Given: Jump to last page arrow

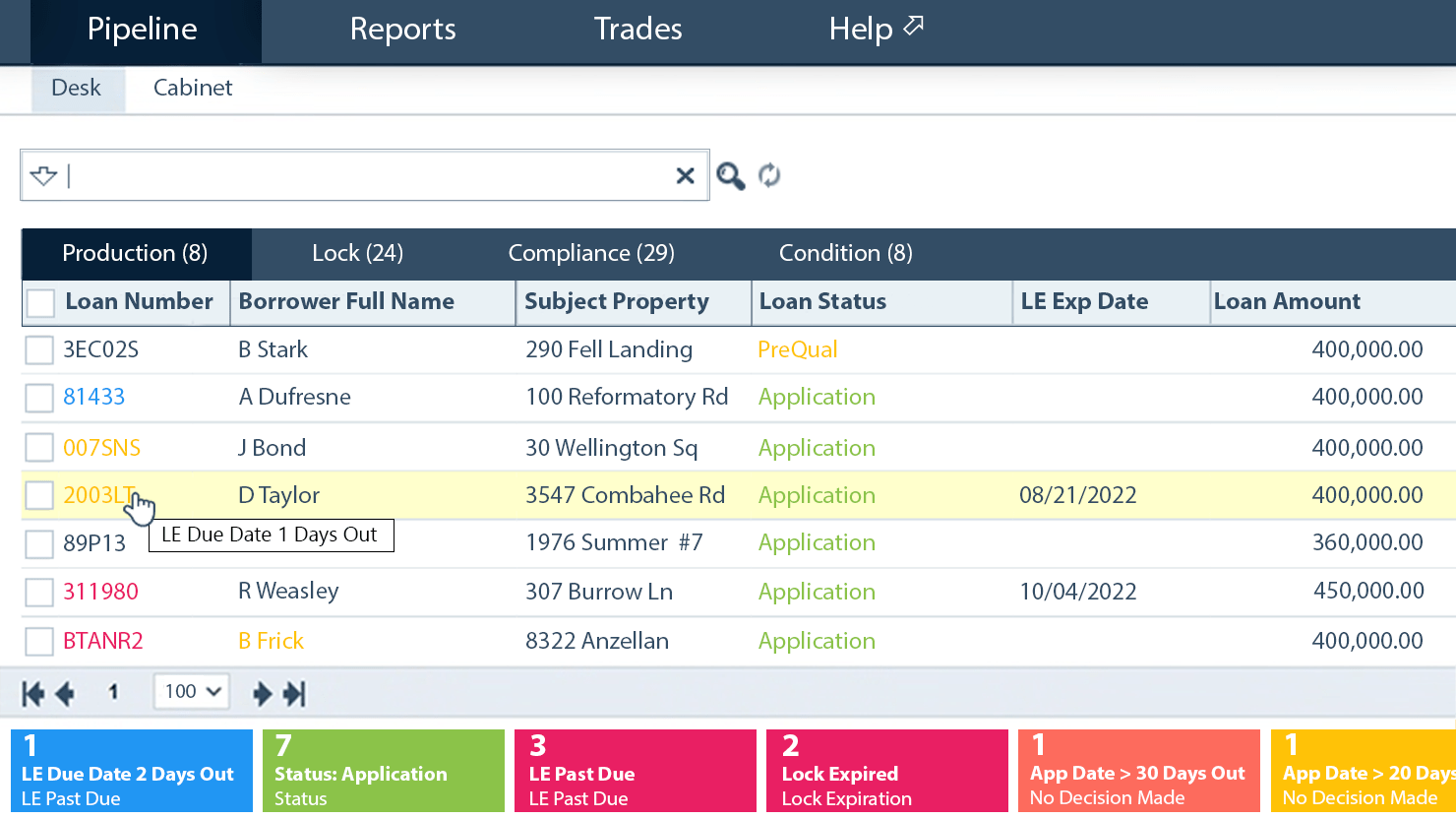Looking at the screenshot, I should tap(295, 694).
